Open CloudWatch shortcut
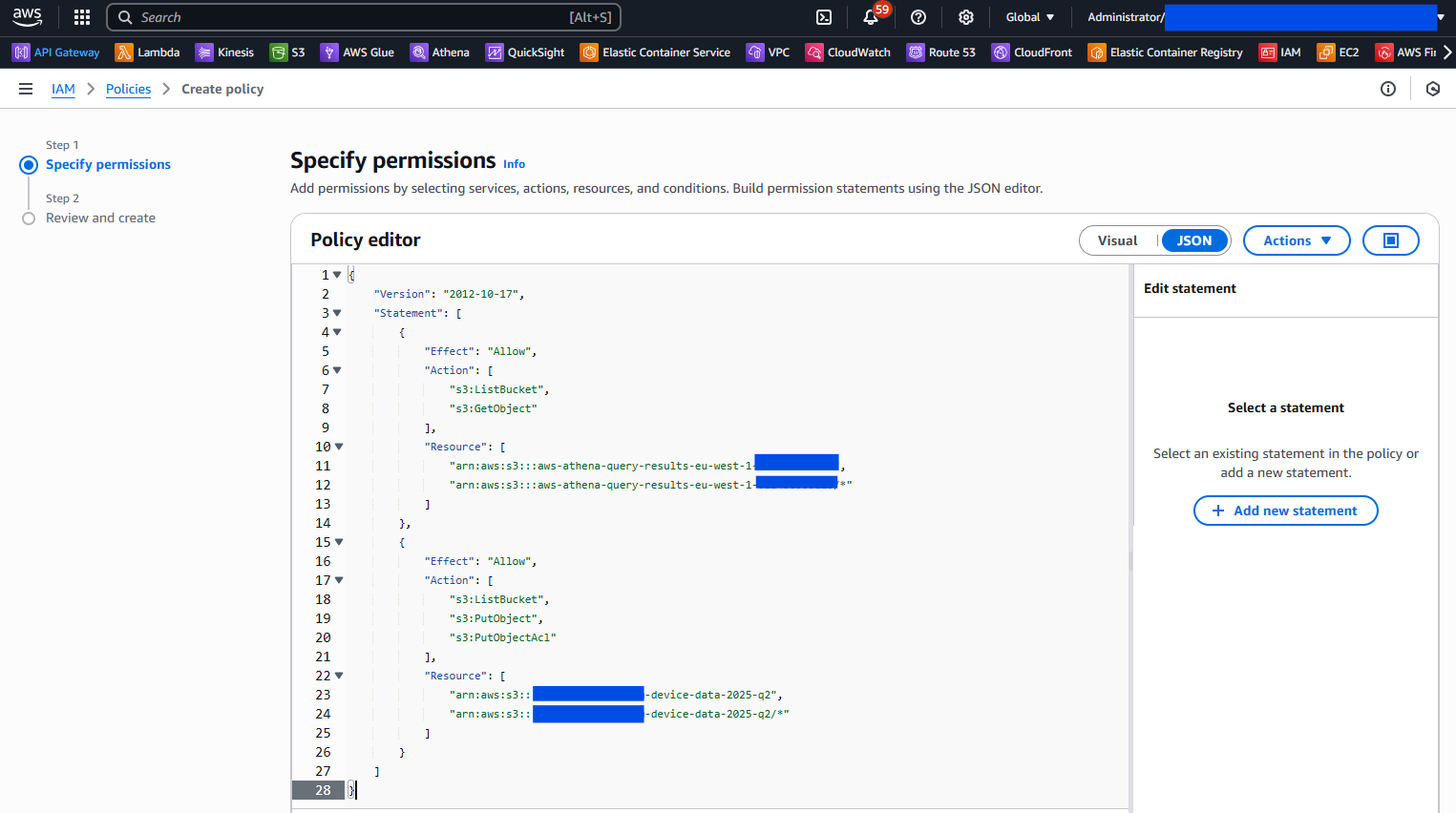1456x813 pixels. [848, 52]
